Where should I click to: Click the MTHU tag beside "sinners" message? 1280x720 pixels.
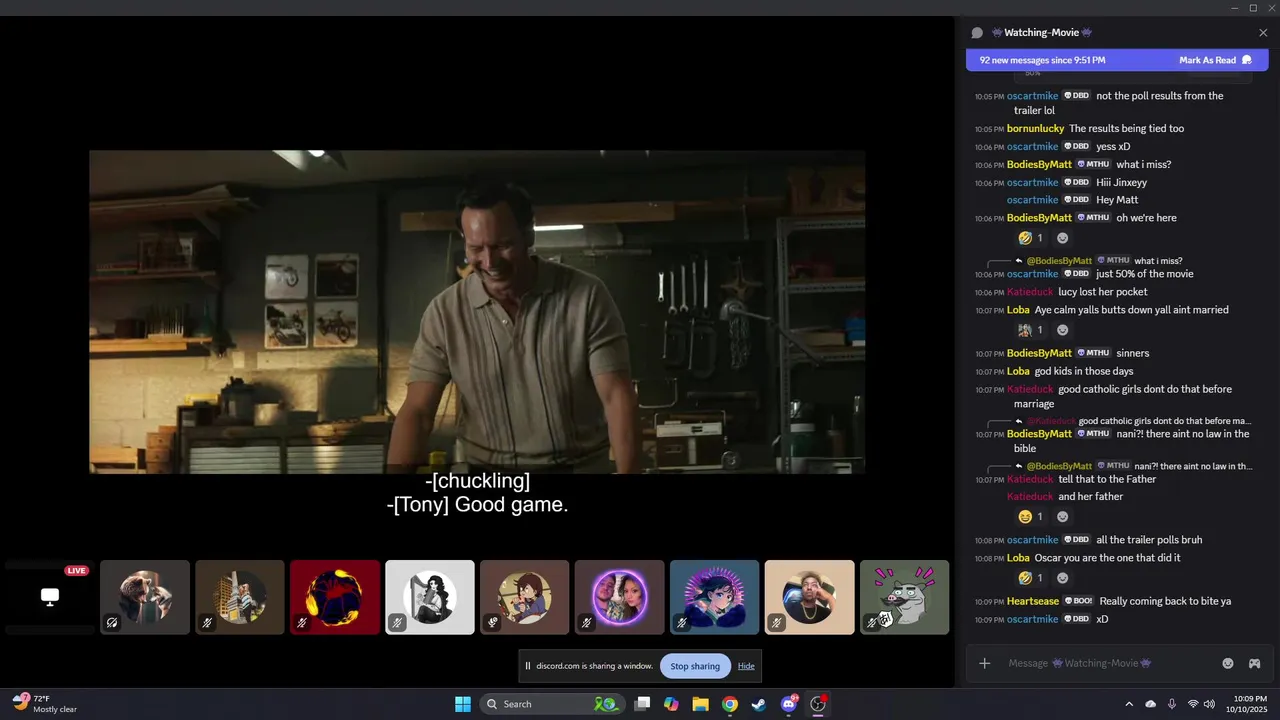coord(1093,353)
